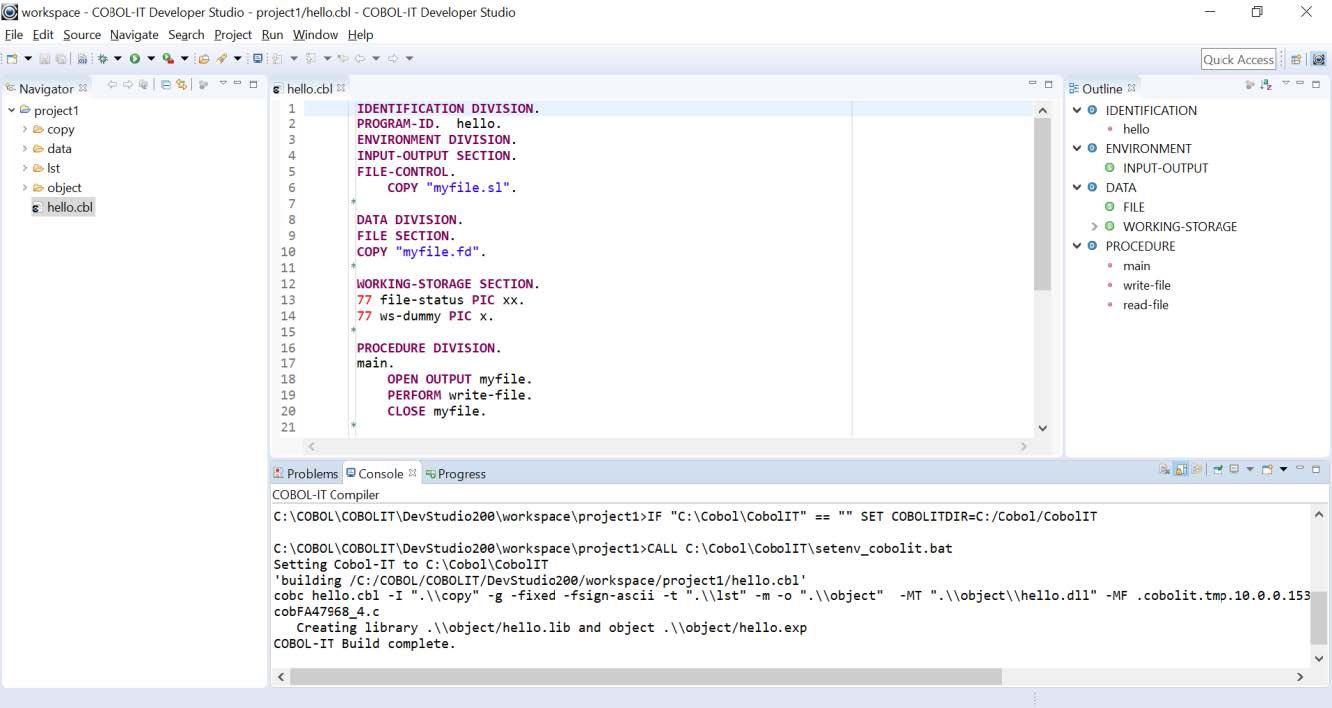The image size is (1332, 708).
Task: Click Display Selected Console icon
Action: [1234, 469]
